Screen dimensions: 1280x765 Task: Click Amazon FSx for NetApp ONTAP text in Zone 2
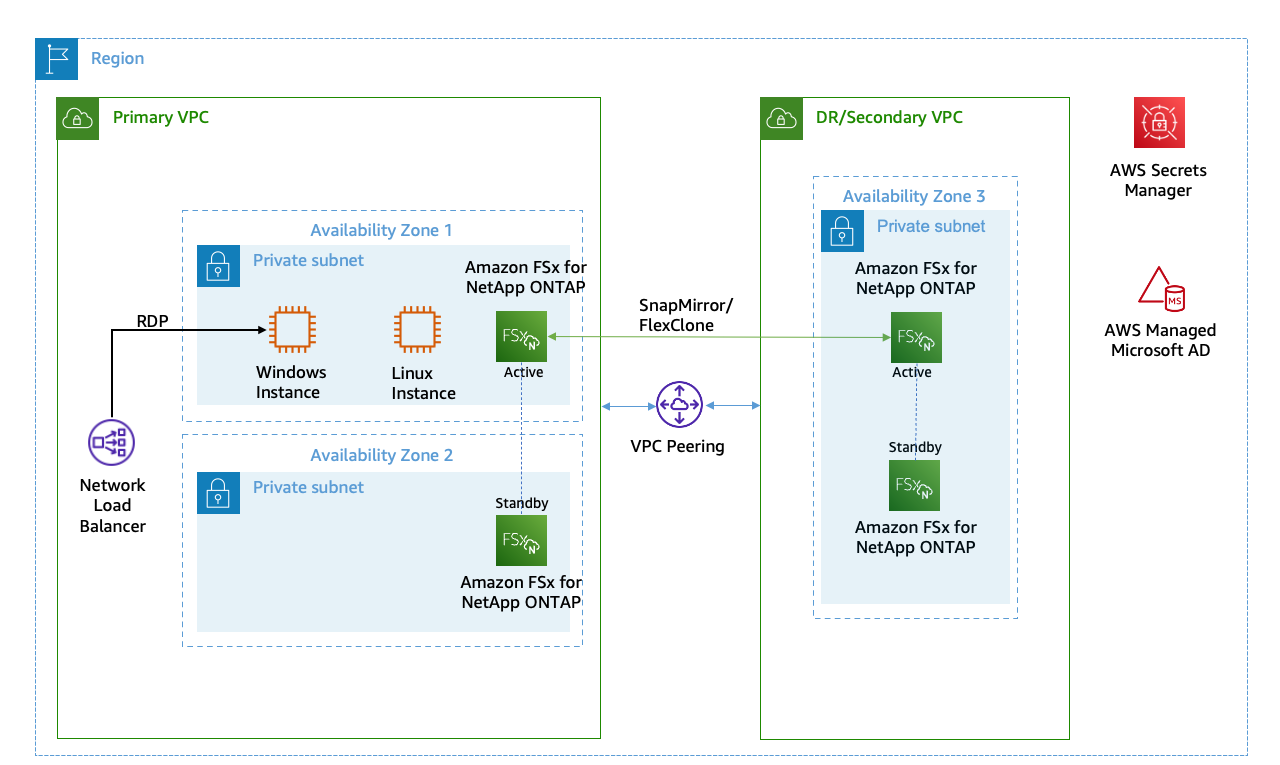[521, 592]
